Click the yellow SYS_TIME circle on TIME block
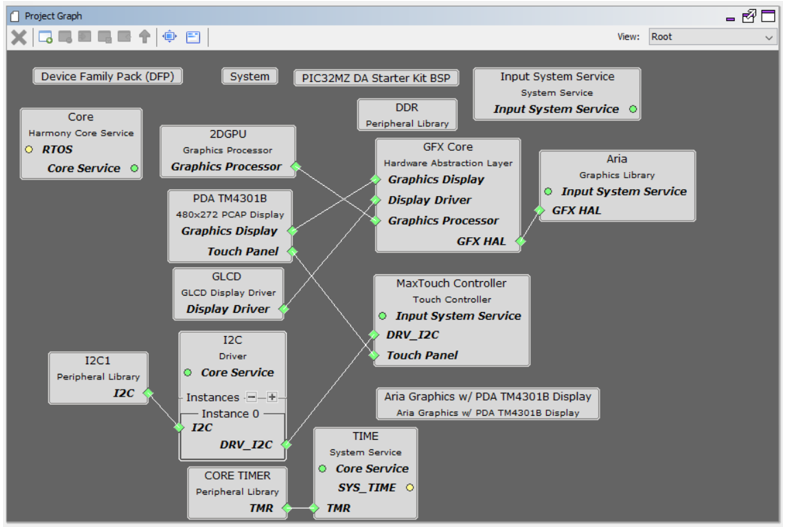The height and width of the screenshot is (529, 785). [x=410, y=487]
